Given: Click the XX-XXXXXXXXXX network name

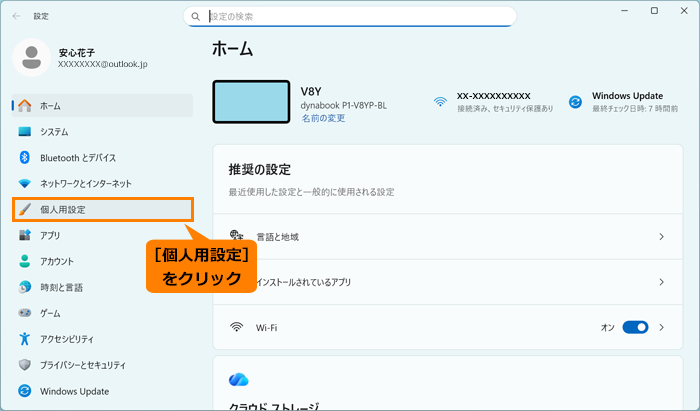Looking at the screenshot, I should tap(493, 96).
